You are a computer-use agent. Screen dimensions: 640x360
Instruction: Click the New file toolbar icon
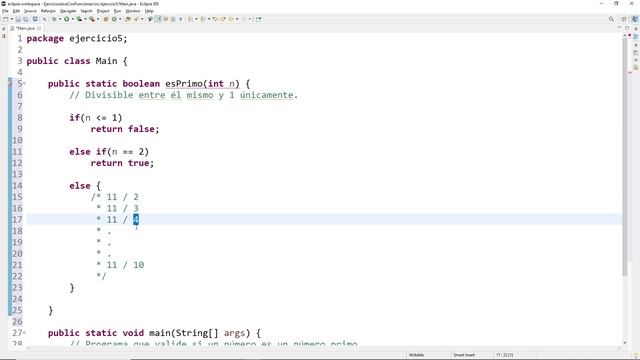click(x=5, y=19)
